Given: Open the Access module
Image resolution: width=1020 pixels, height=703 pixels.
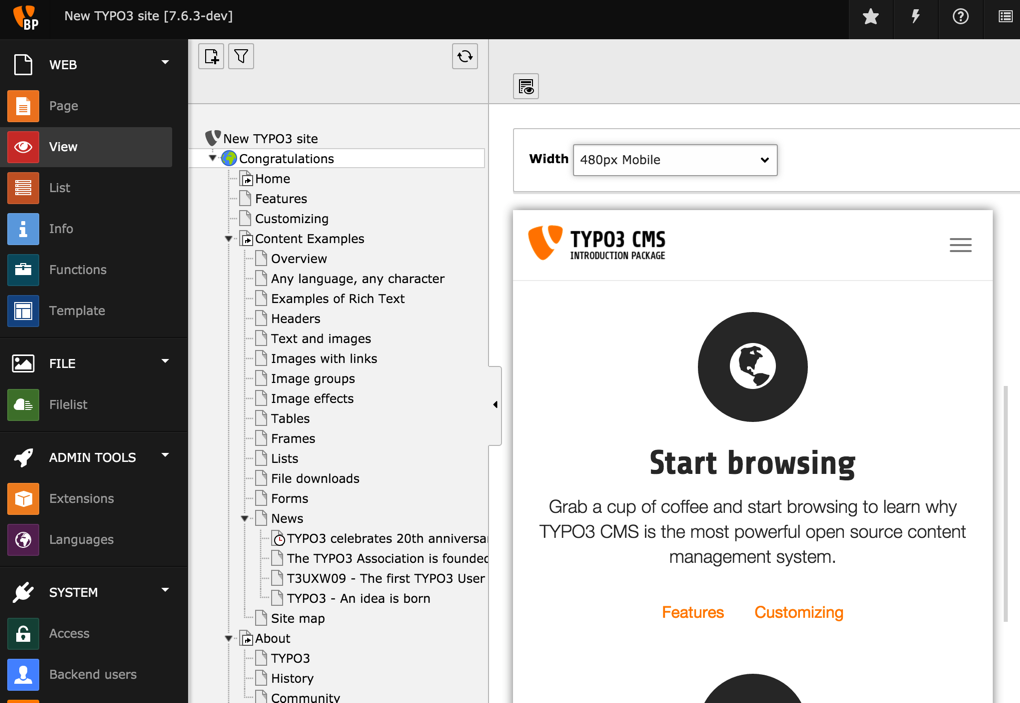Looking at the screenshot, I should (x=87, y=633).
